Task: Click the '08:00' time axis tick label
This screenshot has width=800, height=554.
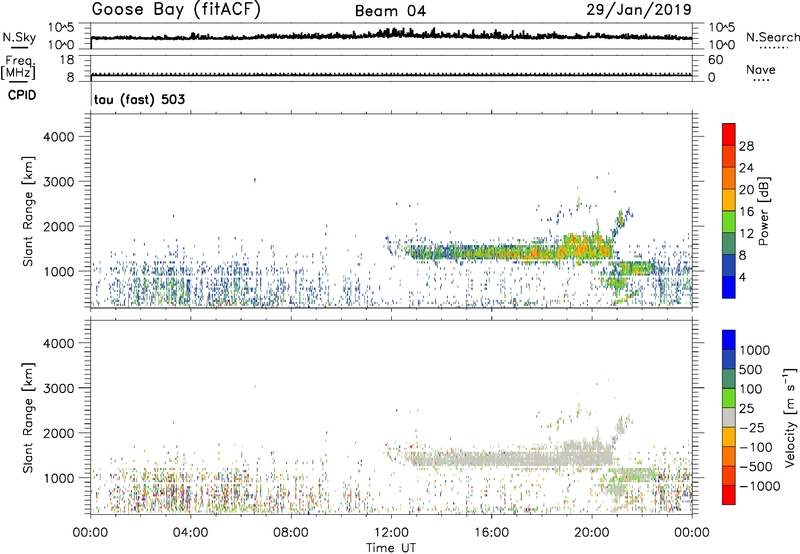Action: (x=291, y=533)
